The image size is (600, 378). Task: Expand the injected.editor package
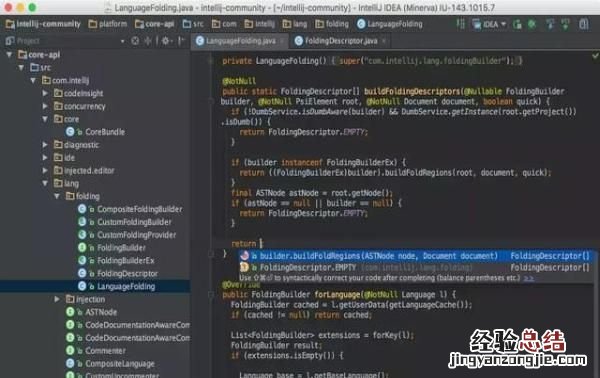click(x=45, y=170)
